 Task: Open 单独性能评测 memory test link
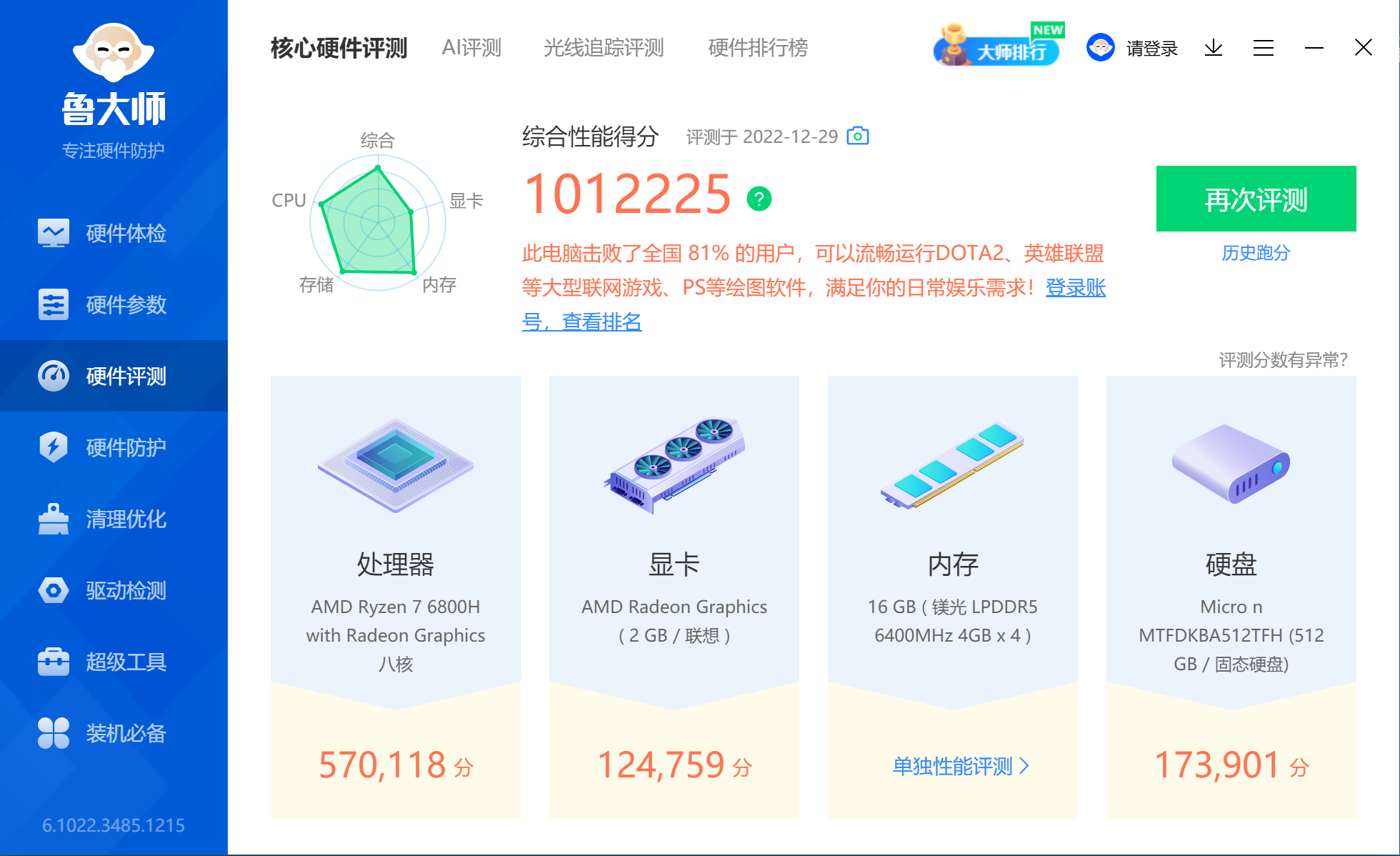(x=953, y=766)
